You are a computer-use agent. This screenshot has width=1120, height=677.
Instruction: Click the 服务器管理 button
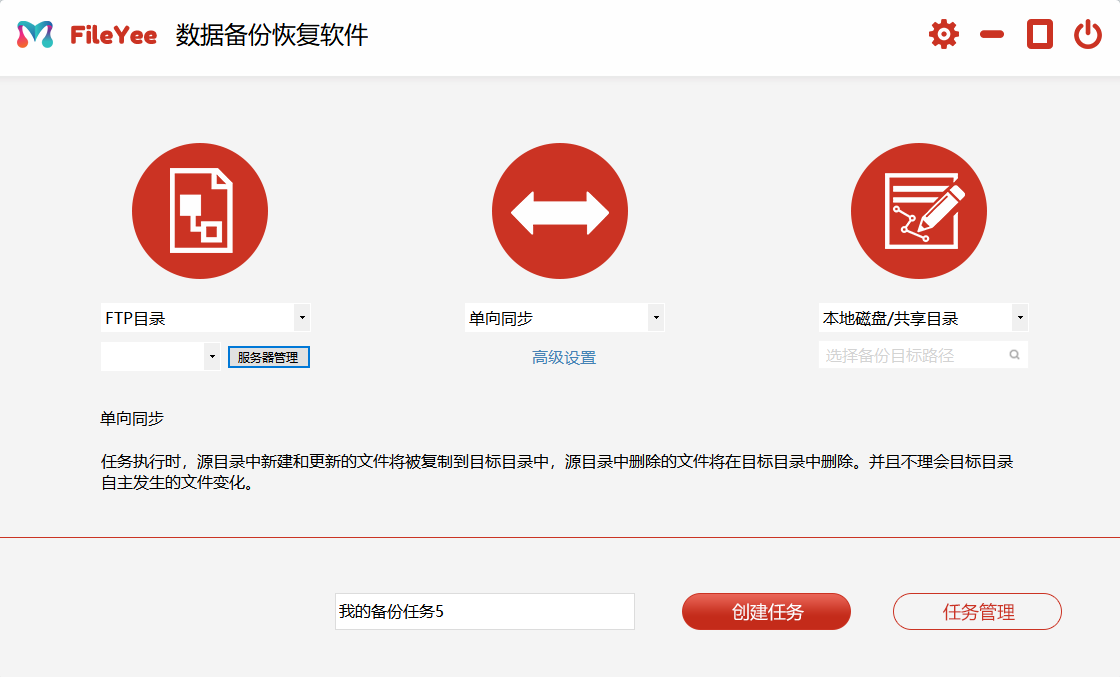coord(268,357)
